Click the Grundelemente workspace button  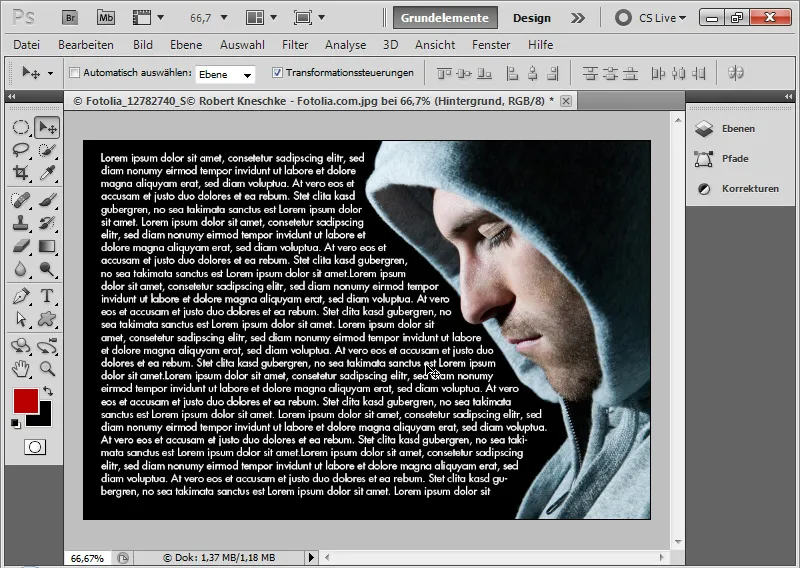(x=444, y=18)
